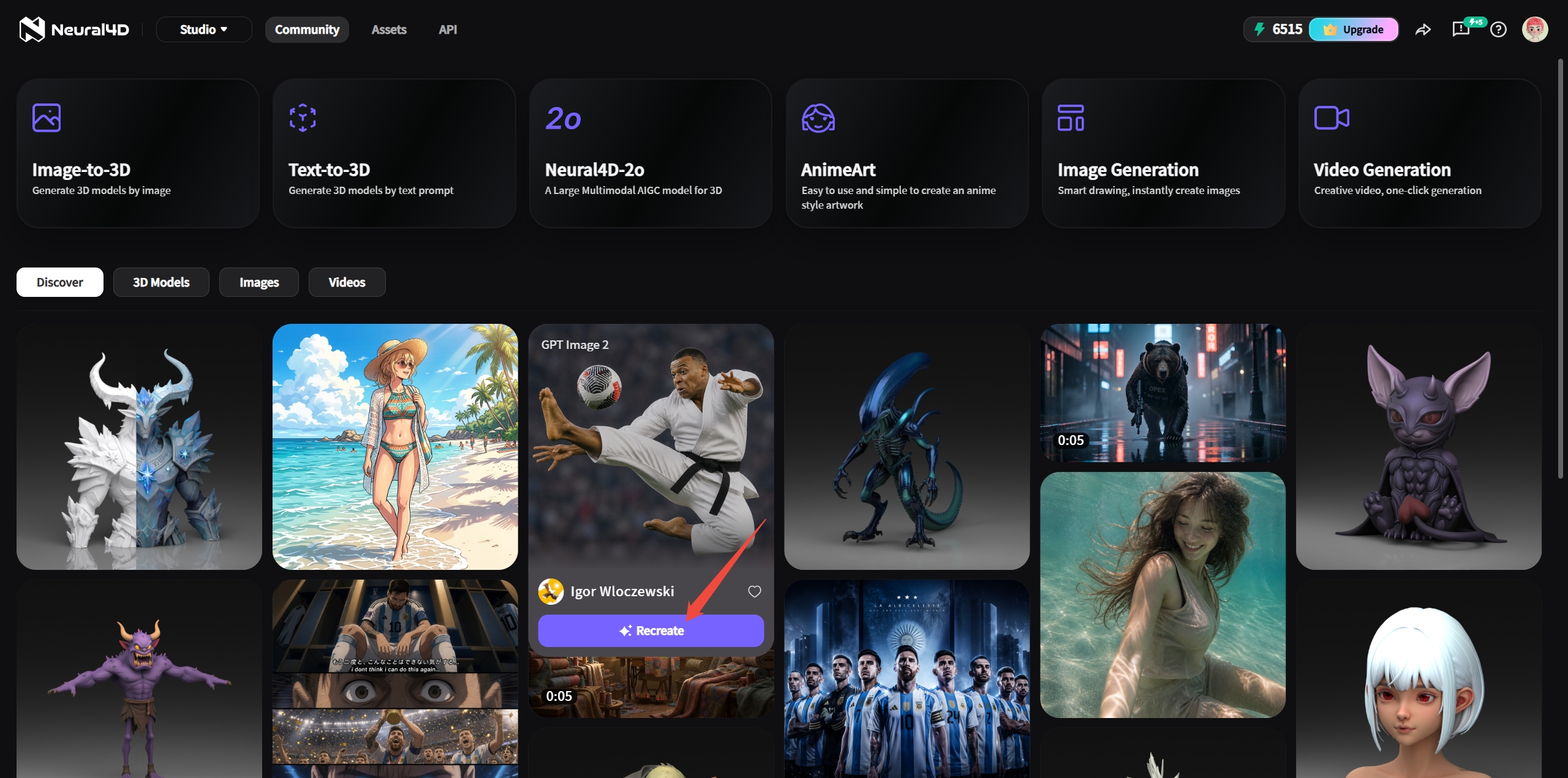Open the API tab
Screen dimensions: 1568x778
(448, 29)
